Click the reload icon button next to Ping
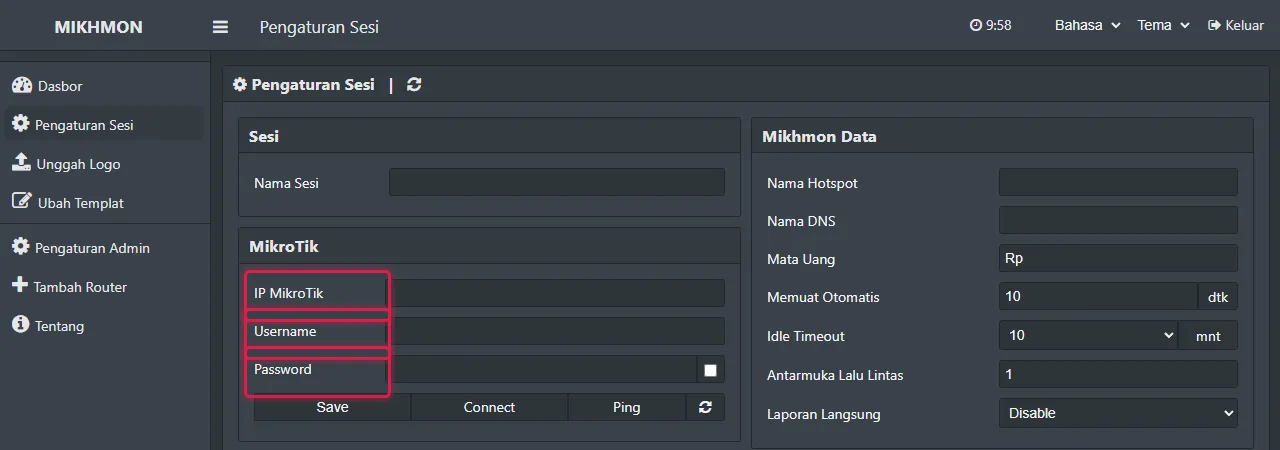This screenshot has width=1280, height=450. [x=705, y=407]
